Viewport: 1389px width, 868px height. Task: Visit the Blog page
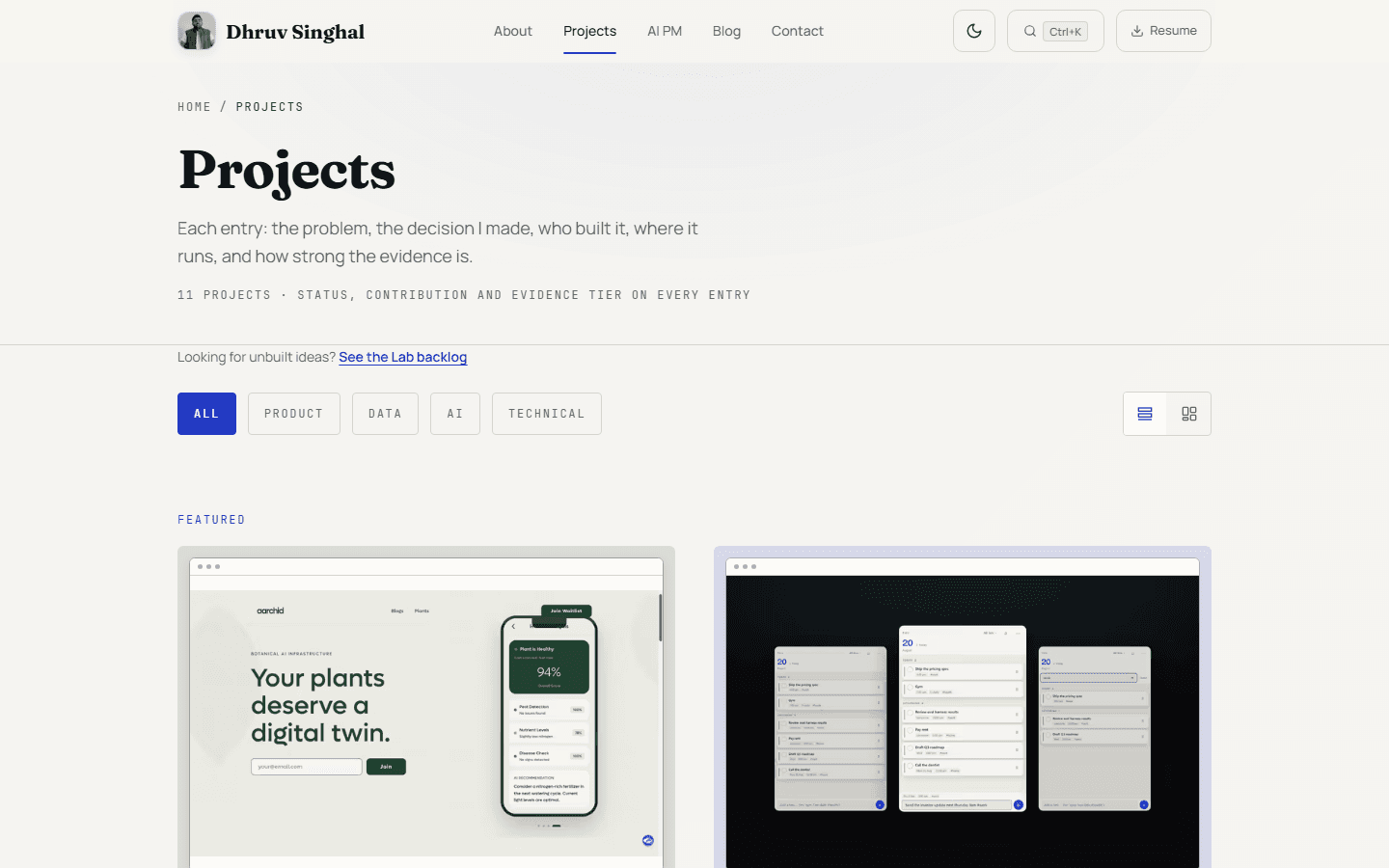coord(726,31)
